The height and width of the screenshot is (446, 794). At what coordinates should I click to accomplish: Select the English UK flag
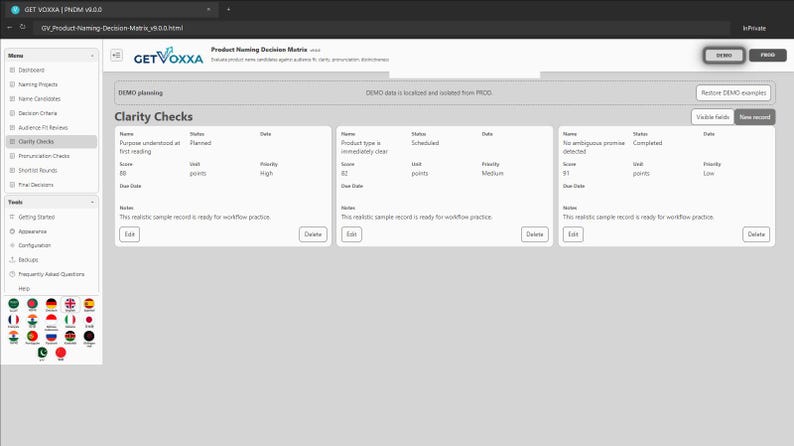pyautogui.click(x=70, y=304)
